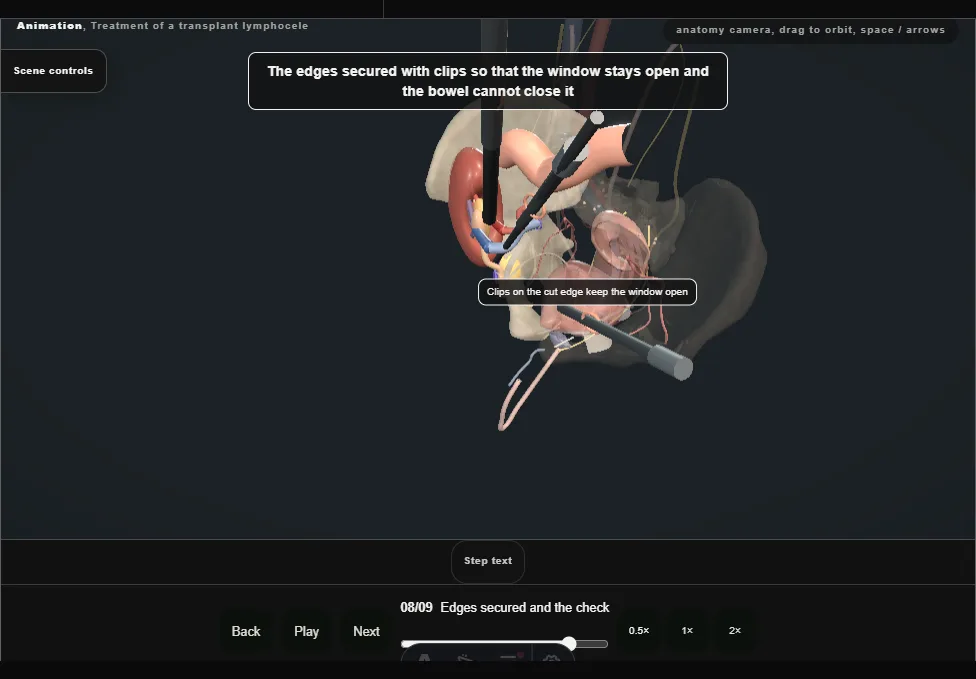Play the animation
The height and width of the screenshot is (679, 976).
point(306,631)
